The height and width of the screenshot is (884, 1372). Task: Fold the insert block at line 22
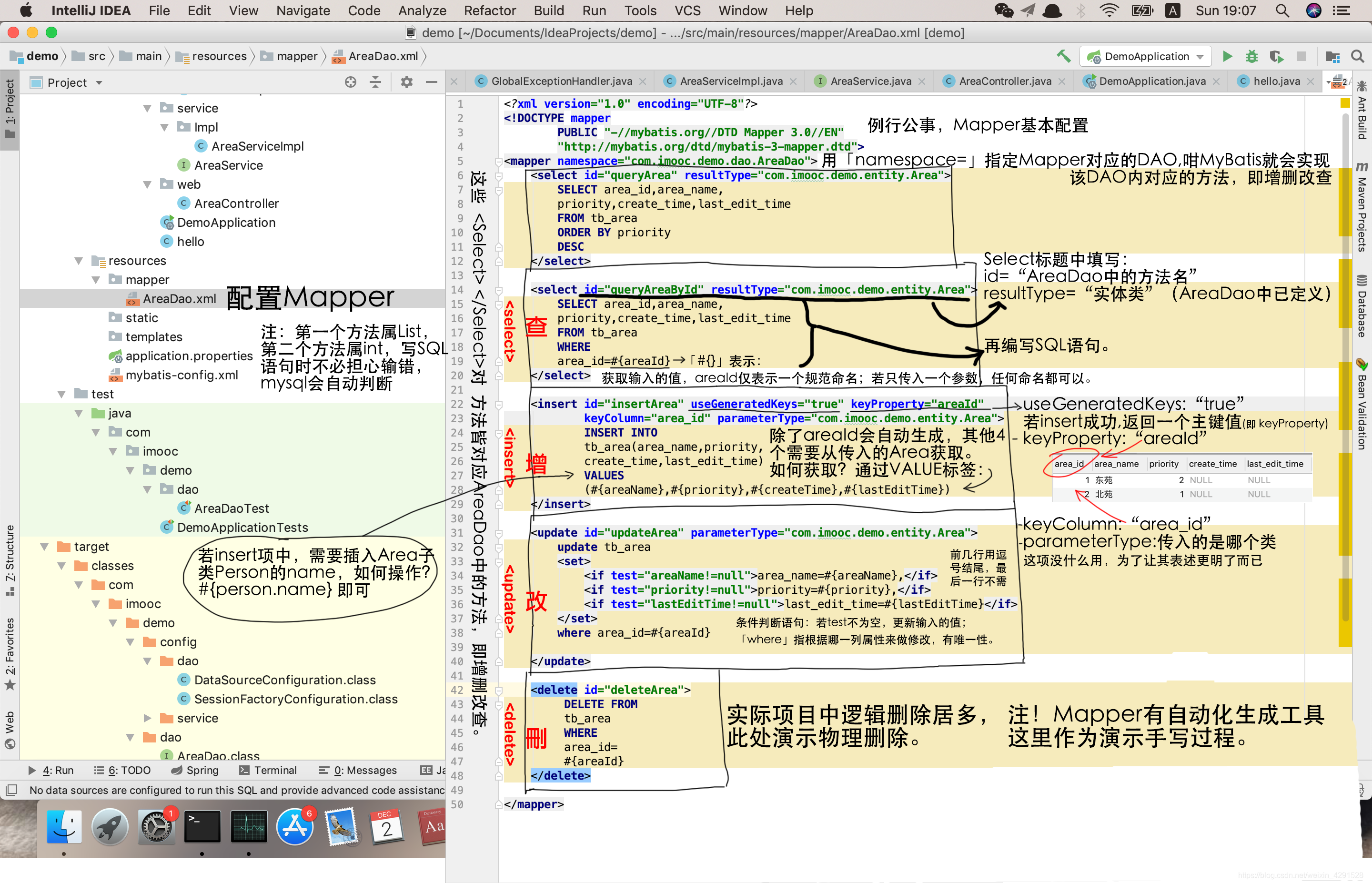pyautogui.click(x=499, y=404)
